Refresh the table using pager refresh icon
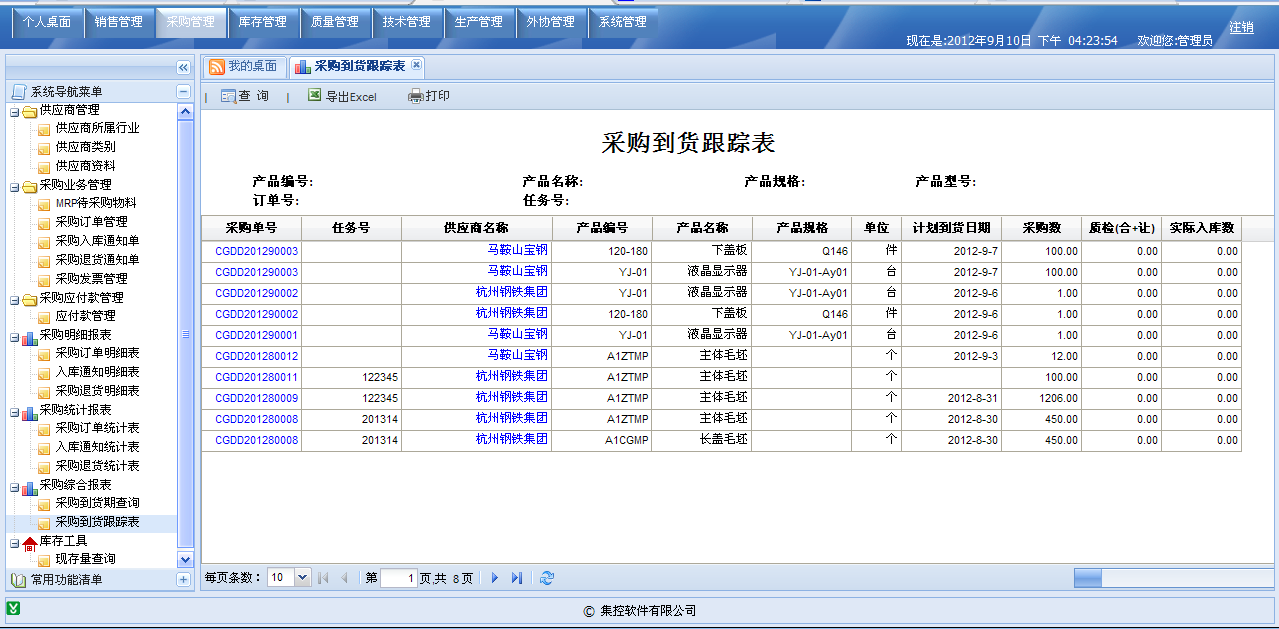This screenshot has height=629, width=1279. click(547, 578)
